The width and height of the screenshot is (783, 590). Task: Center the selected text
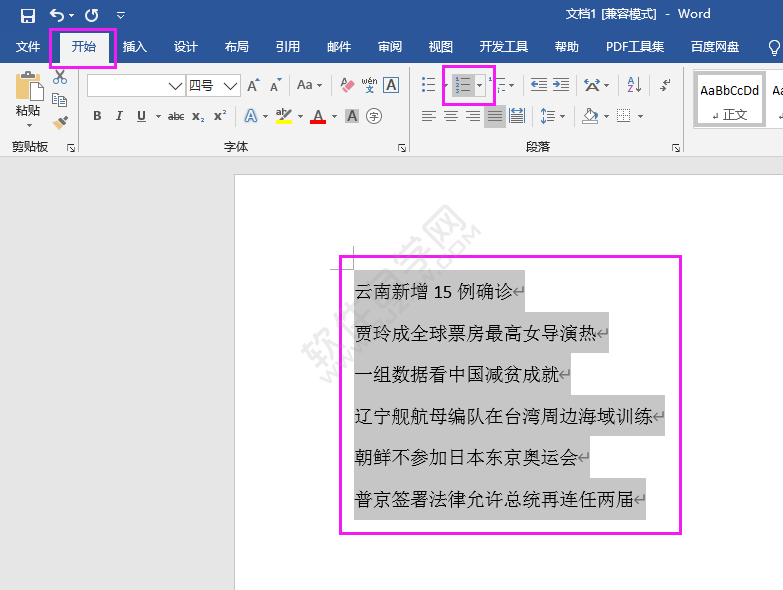pyautogui.click(x=450, y=117)
